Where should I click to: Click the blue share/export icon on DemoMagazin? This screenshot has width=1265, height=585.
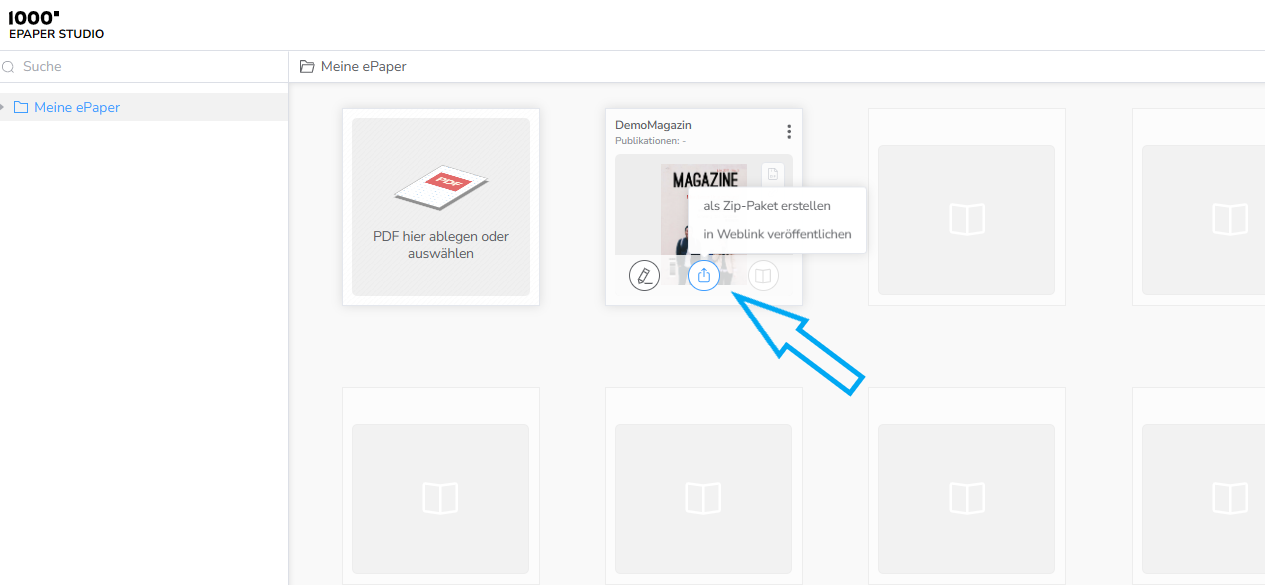pos(704,275)
